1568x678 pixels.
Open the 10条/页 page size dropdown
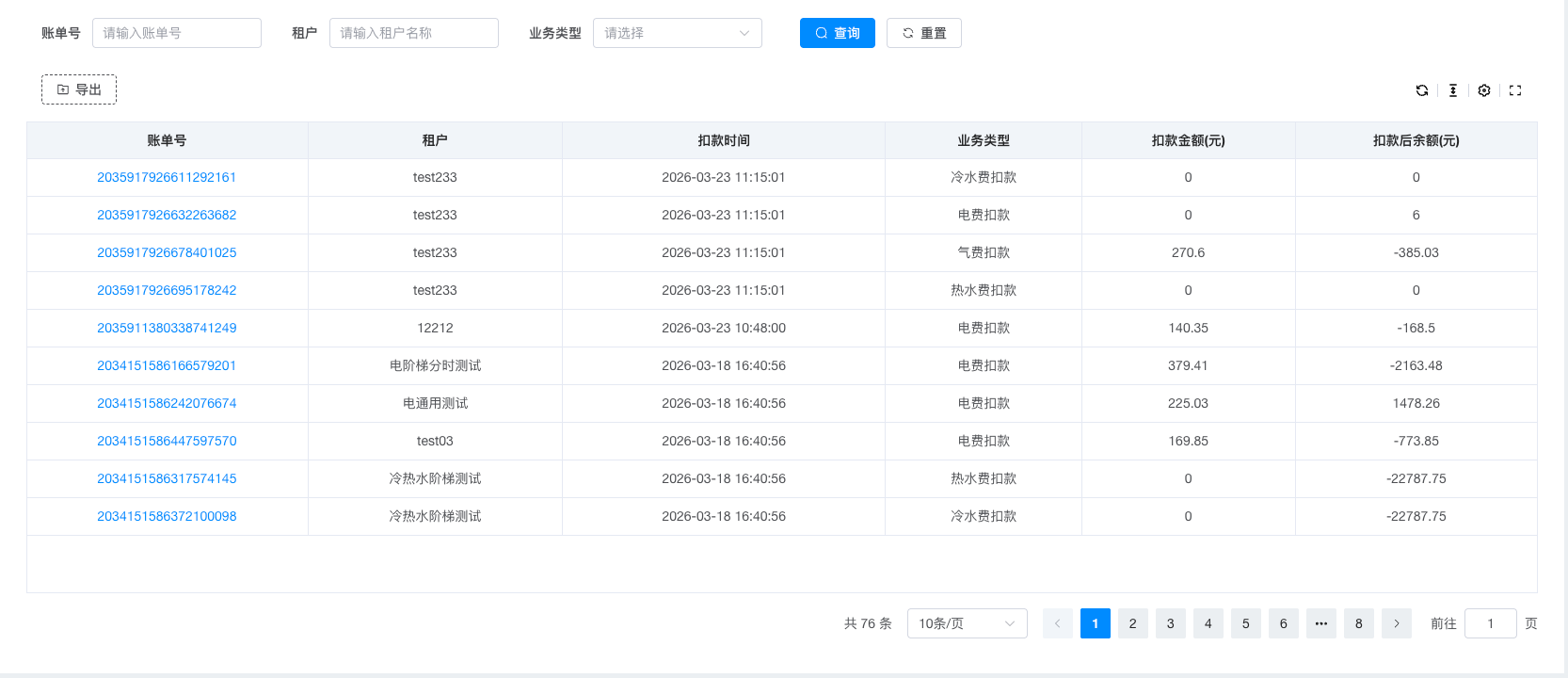pyautogui.click(x=968, y=623)
